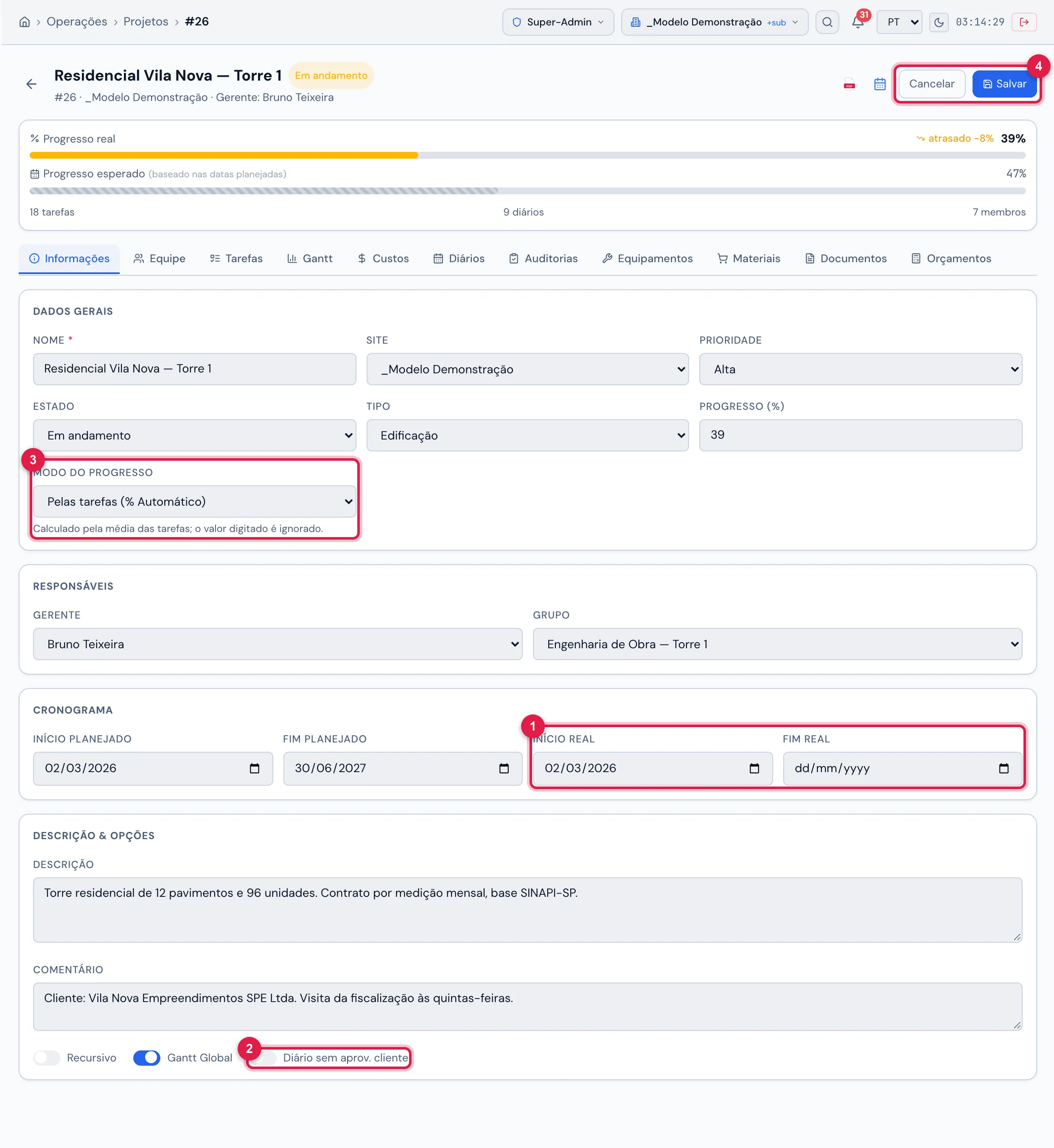This screenshot has height=1148, width=1054.
Task: Open date picker for Fim Real
Action: click(1004, 769)
